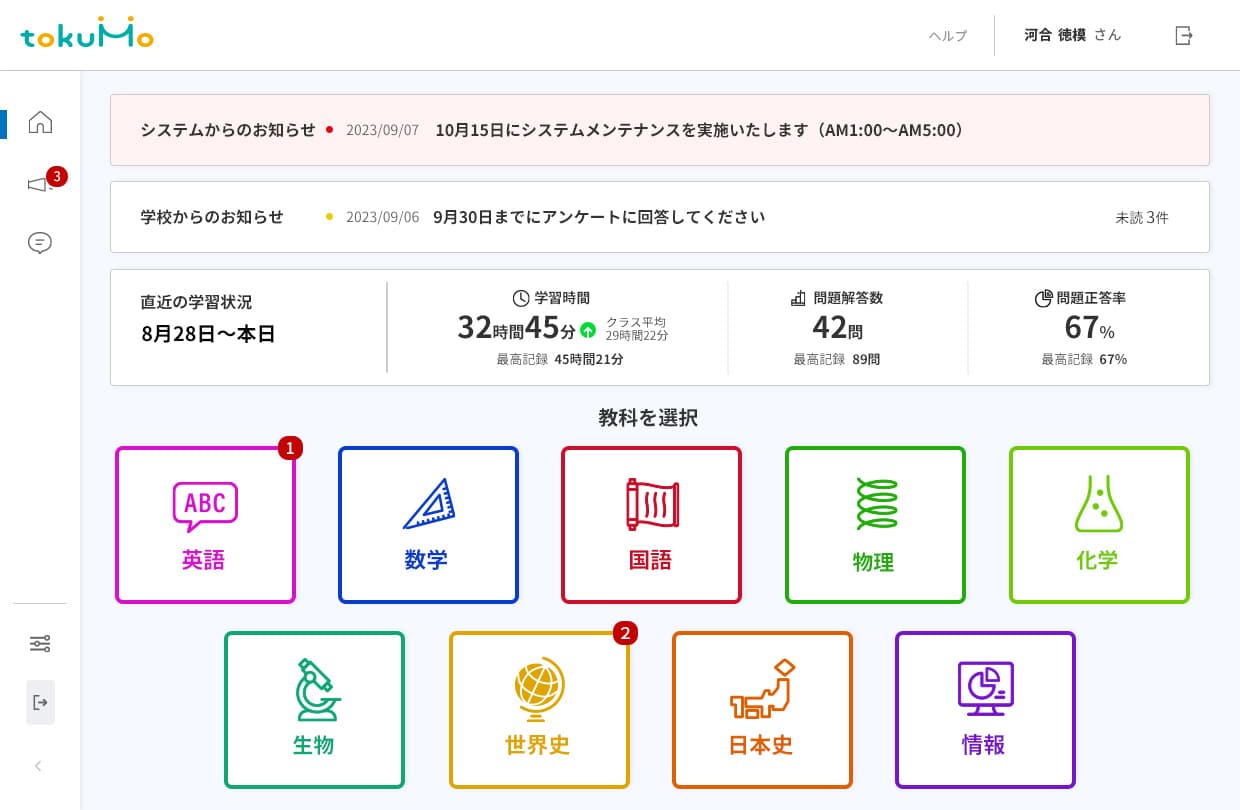Select Home in the left sidebar
This screenshot has height=810, width=1240.
click(40, 121)
